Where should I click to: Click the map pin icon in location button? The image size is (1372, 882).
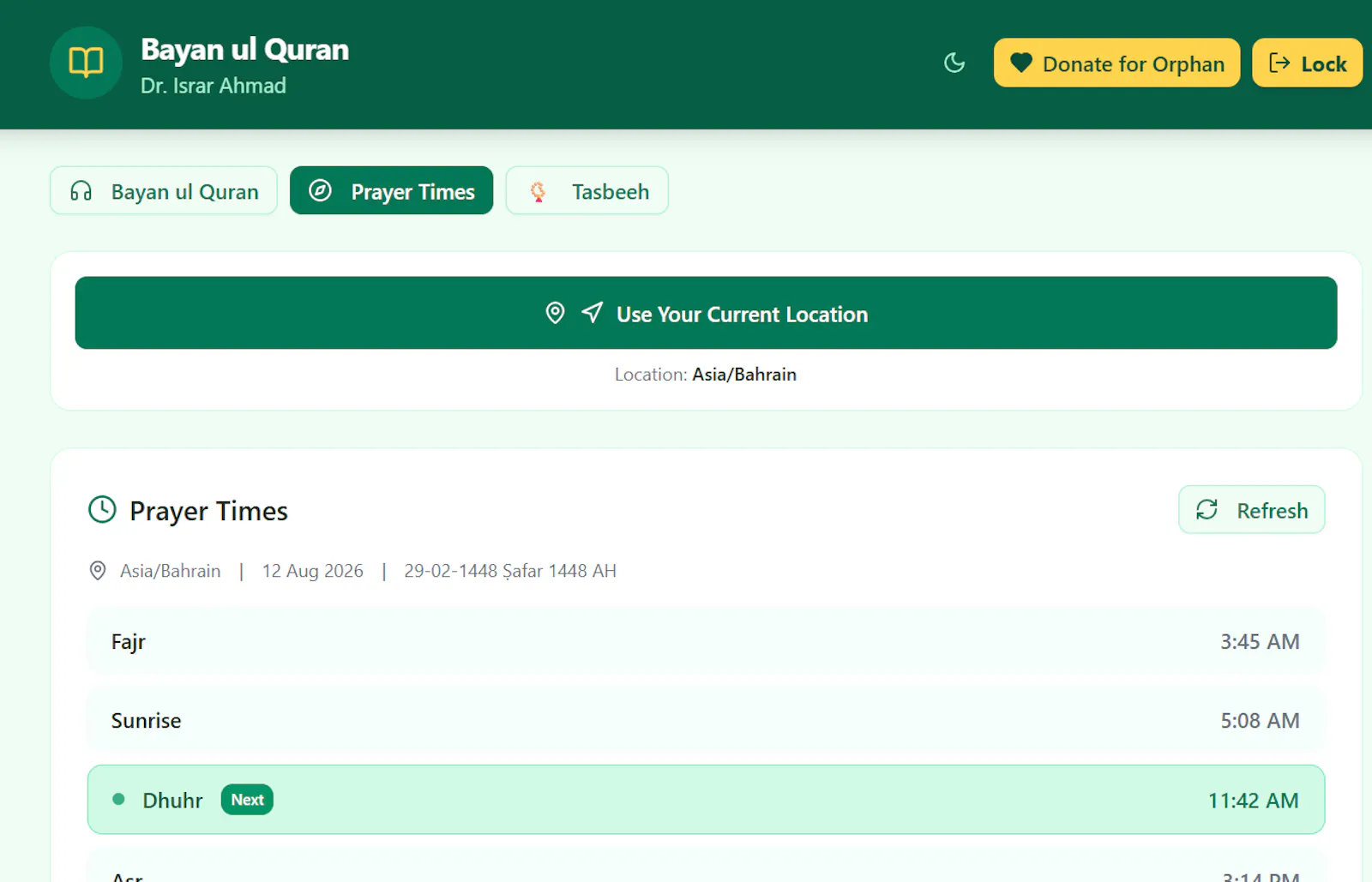coord(555,313)
